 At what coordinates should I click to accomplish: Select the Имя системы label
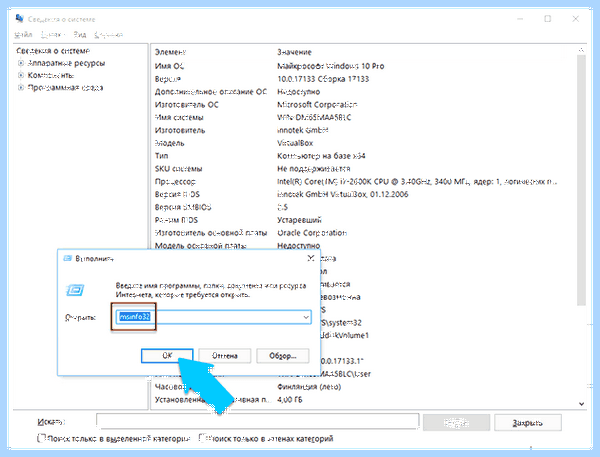(x=179, y=118)
